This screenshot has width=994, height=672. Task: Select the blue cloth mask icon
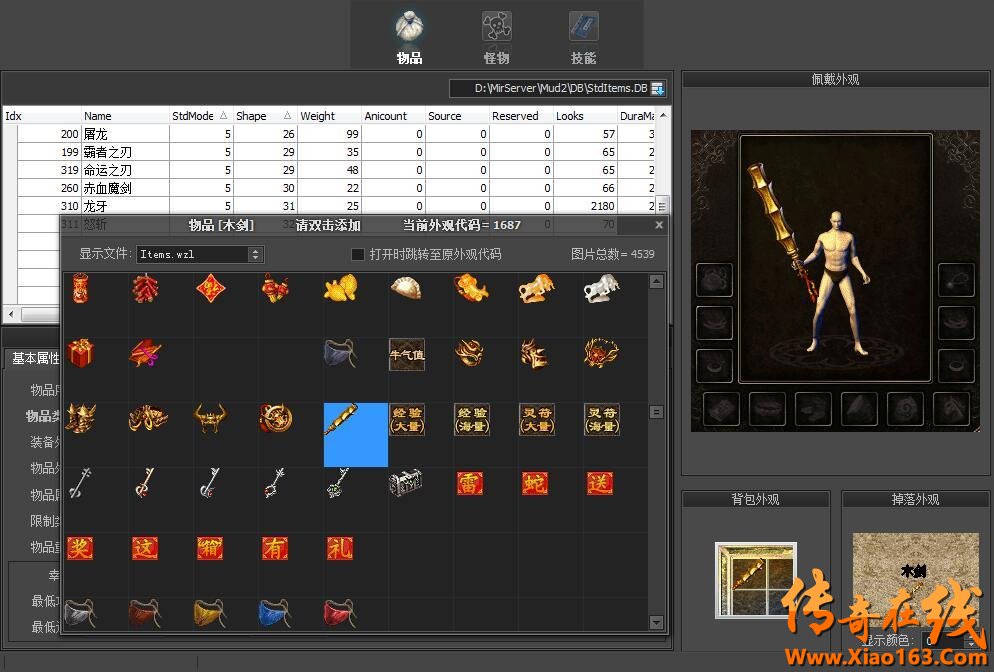[275, 613]
